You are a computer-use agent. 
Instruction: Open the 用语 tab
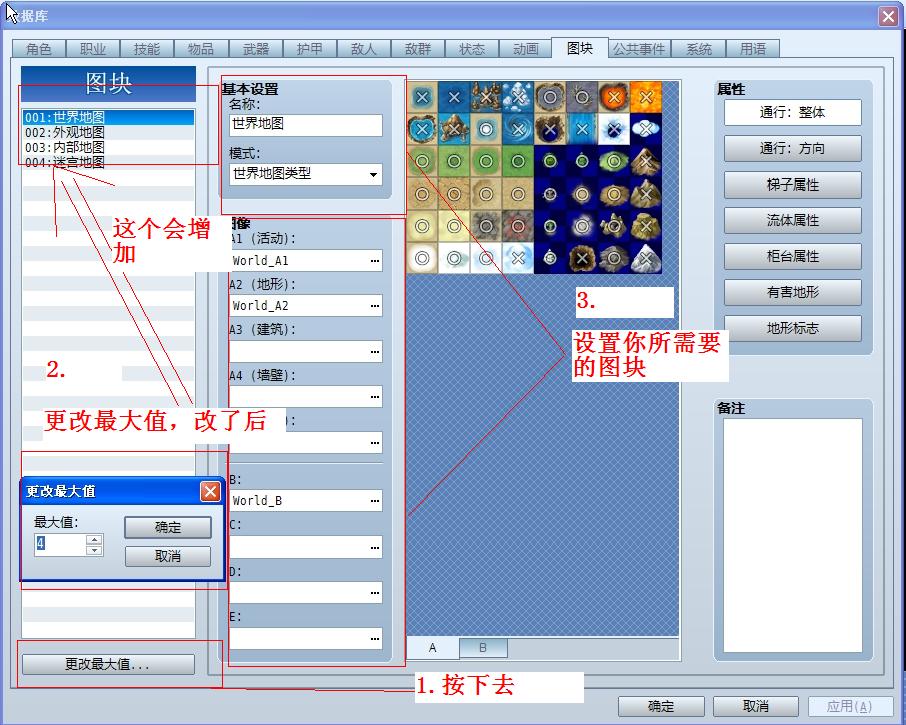[x=753, y=49]
